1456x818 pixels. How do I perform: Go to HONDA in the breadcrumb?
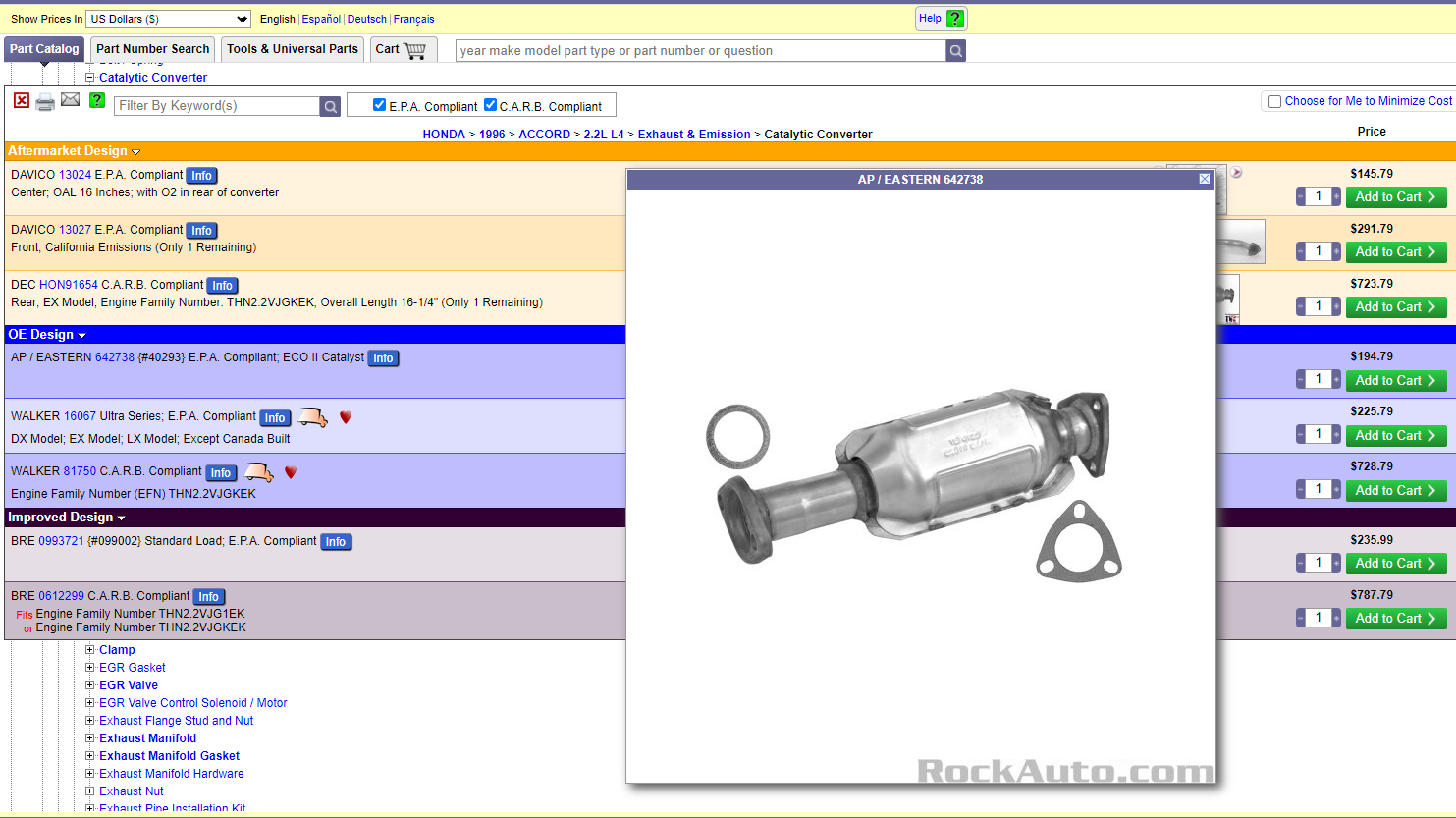pos(444,135)
